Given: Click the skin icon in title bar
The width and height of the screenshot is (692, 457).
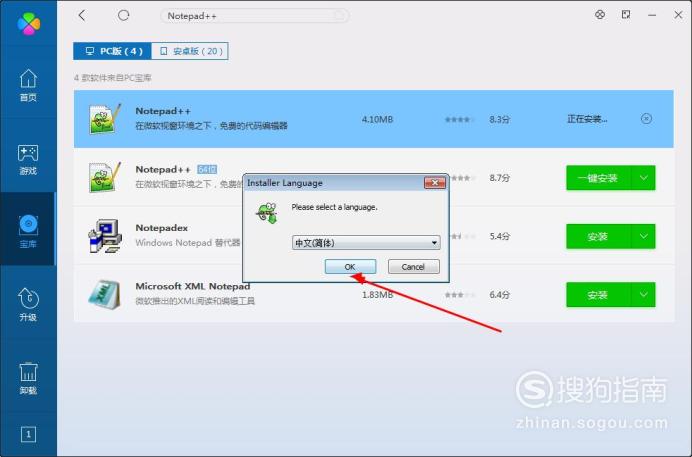Looking at the screenshot, I should (x=600, y=15).
